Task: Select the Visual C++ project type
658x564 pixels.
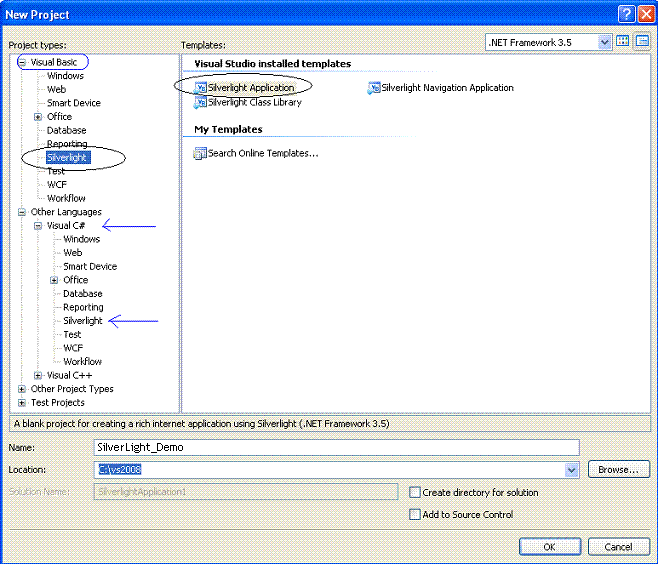Action: click(70, 376)
